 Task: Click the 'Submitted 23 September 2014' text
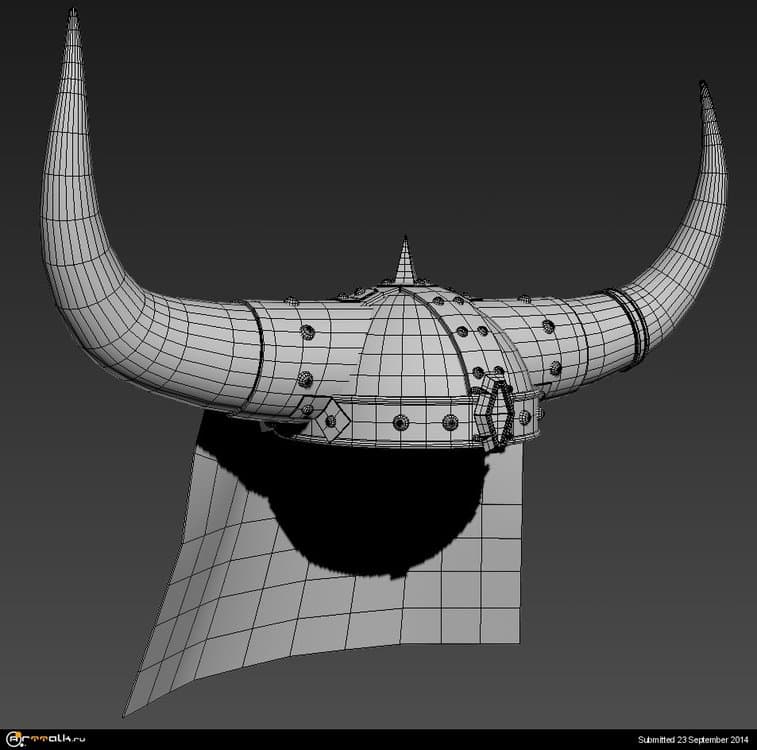(x=693, y=739)
